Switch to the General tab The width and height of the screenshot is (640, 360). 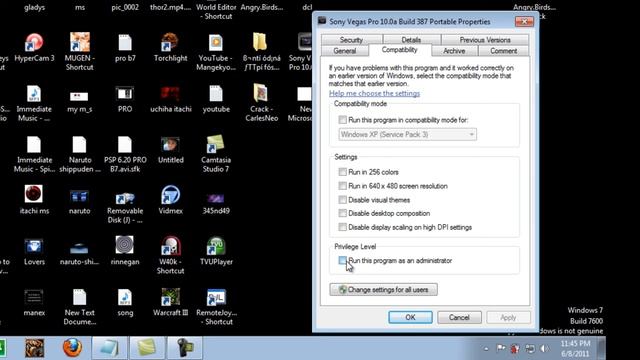(x=345, y=51)
